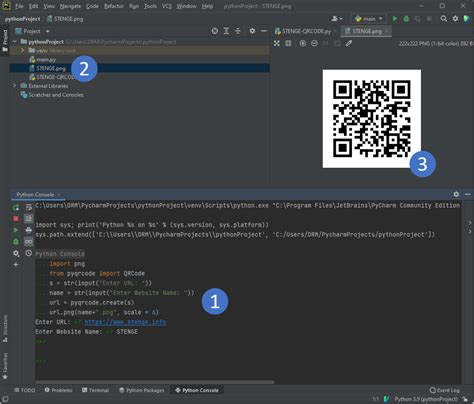
Task: Toggle read-only lock icon in status bar
Action: coord(465,399)
